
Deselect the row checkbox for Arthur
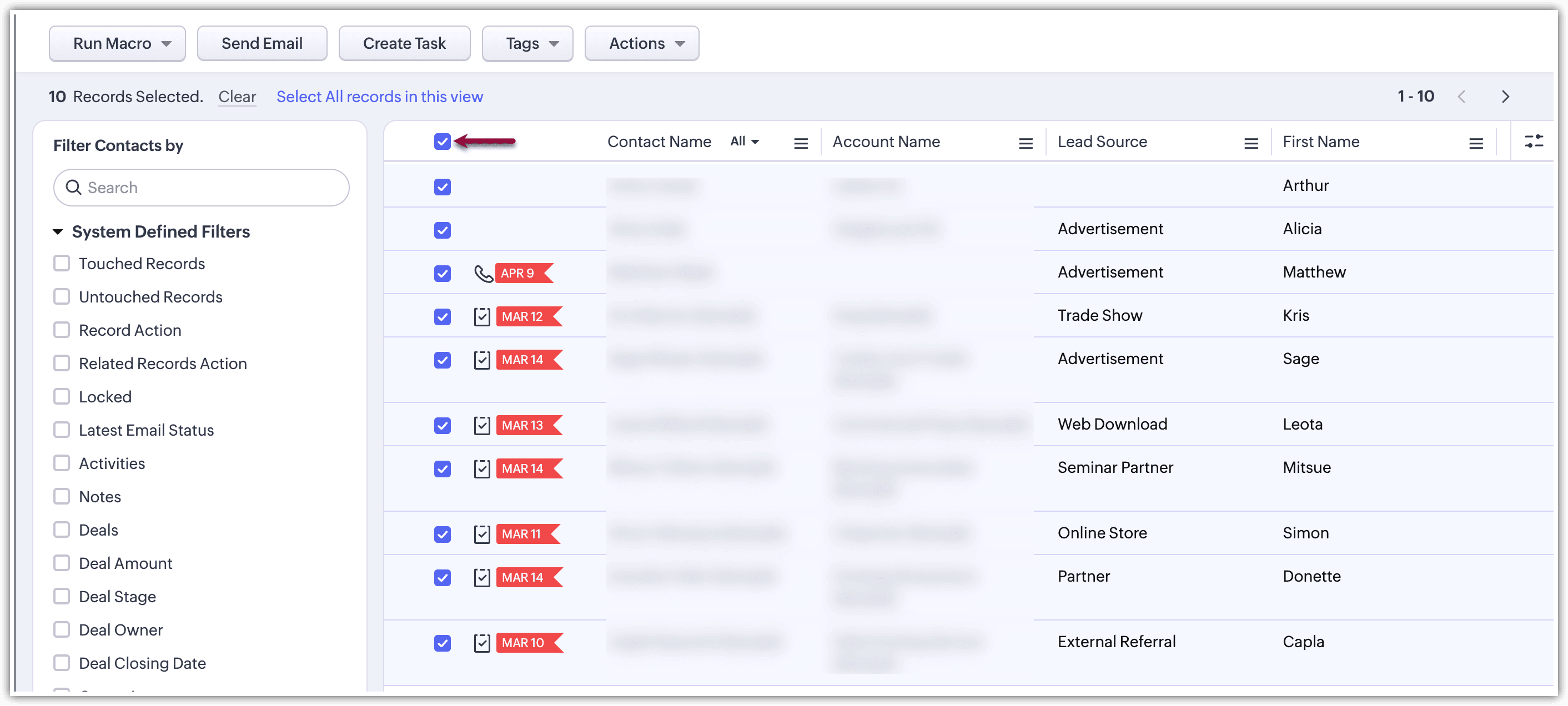click(443, 187)
